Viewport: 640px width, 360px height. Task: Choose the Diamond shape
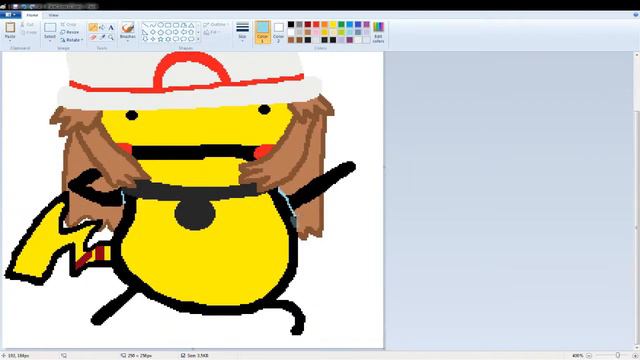tap(153, 32)
